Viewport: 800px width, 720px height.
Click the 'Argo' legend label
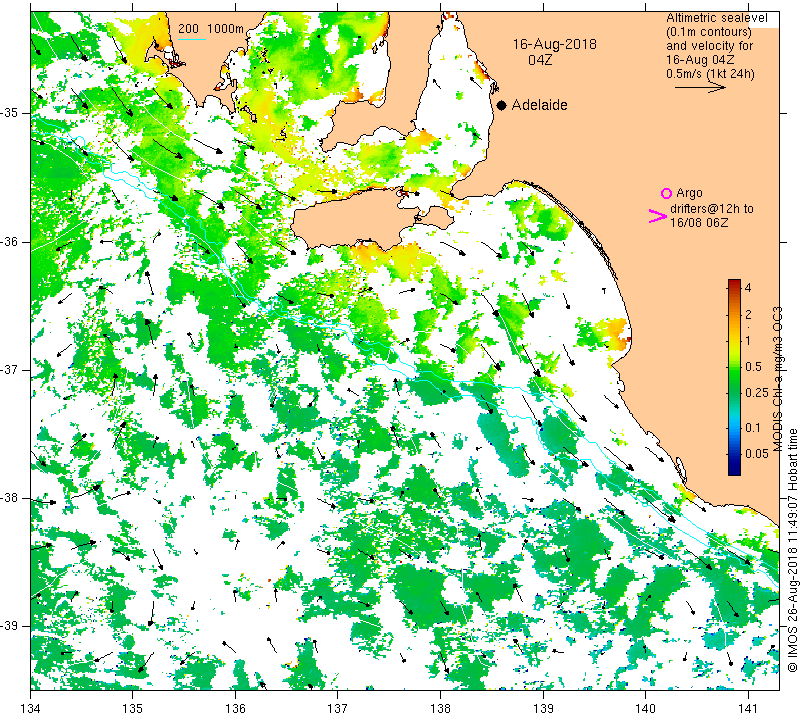tap(689, 193)
